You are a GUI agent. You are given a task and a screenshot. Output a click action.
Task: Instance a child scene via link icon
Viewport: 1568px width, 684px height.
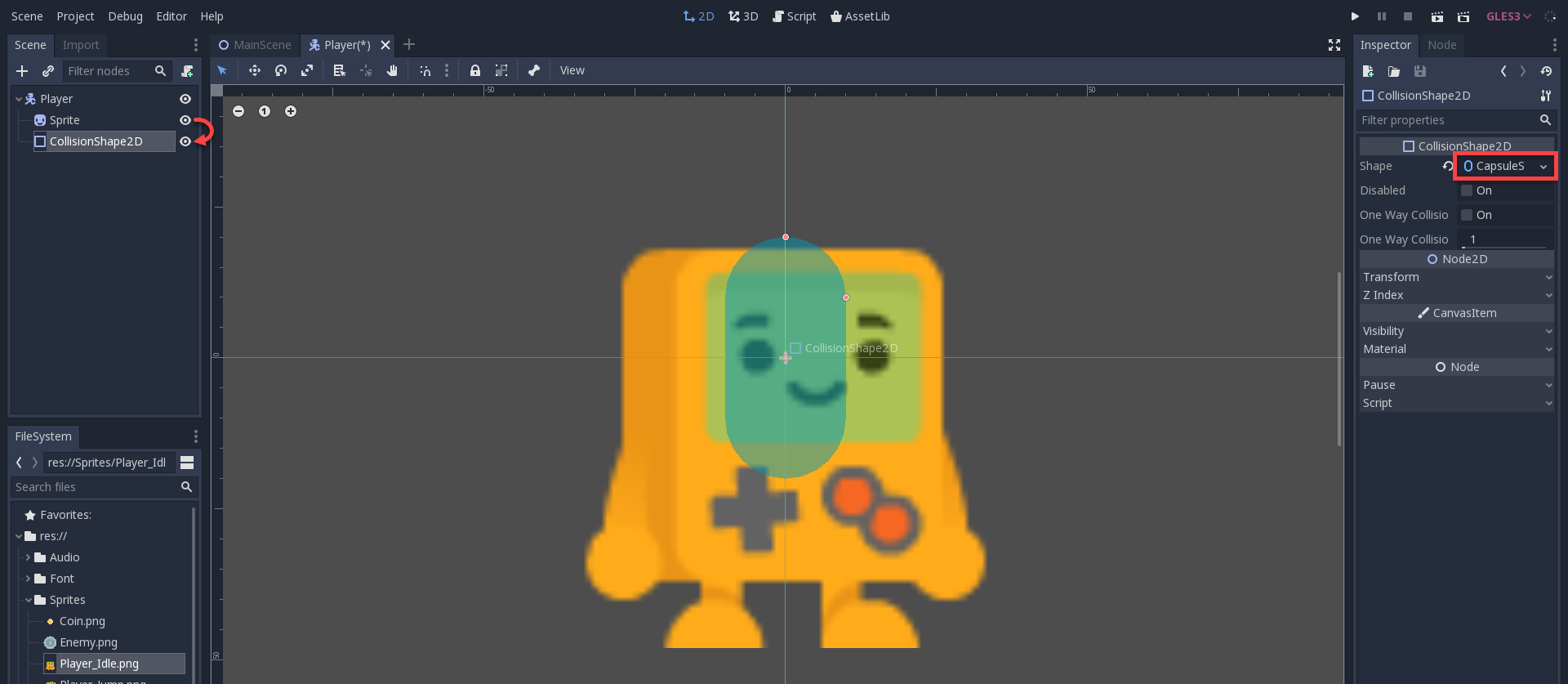48,71
